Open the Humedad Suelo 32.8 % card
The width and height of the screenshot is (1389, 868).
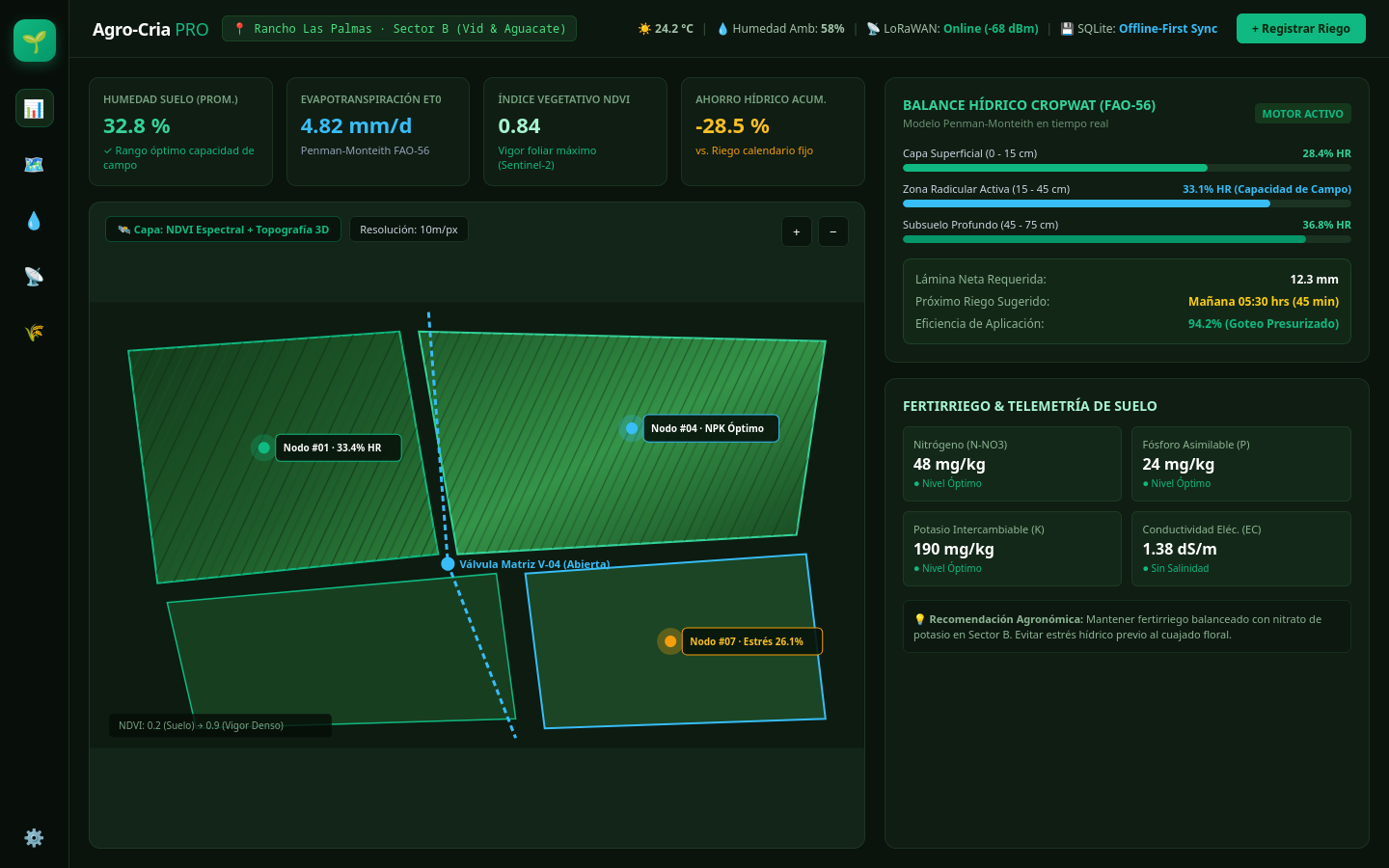click(181, 131)
